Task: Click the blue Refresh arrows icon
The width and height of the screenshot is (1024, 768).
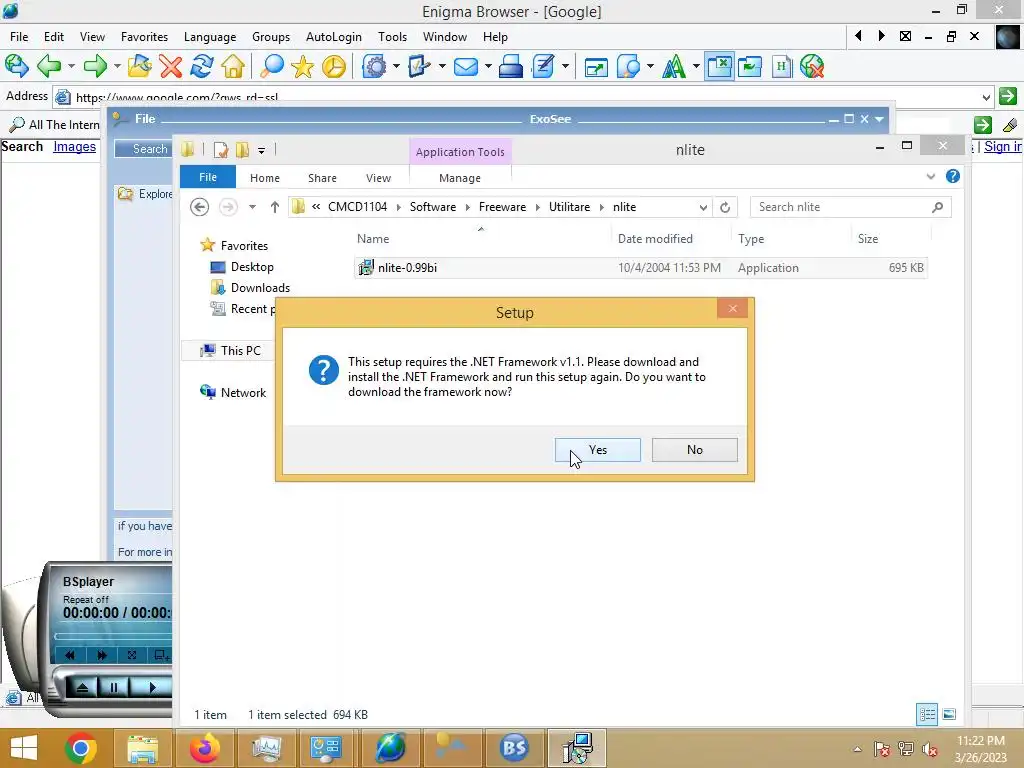Action: point(202,66)
